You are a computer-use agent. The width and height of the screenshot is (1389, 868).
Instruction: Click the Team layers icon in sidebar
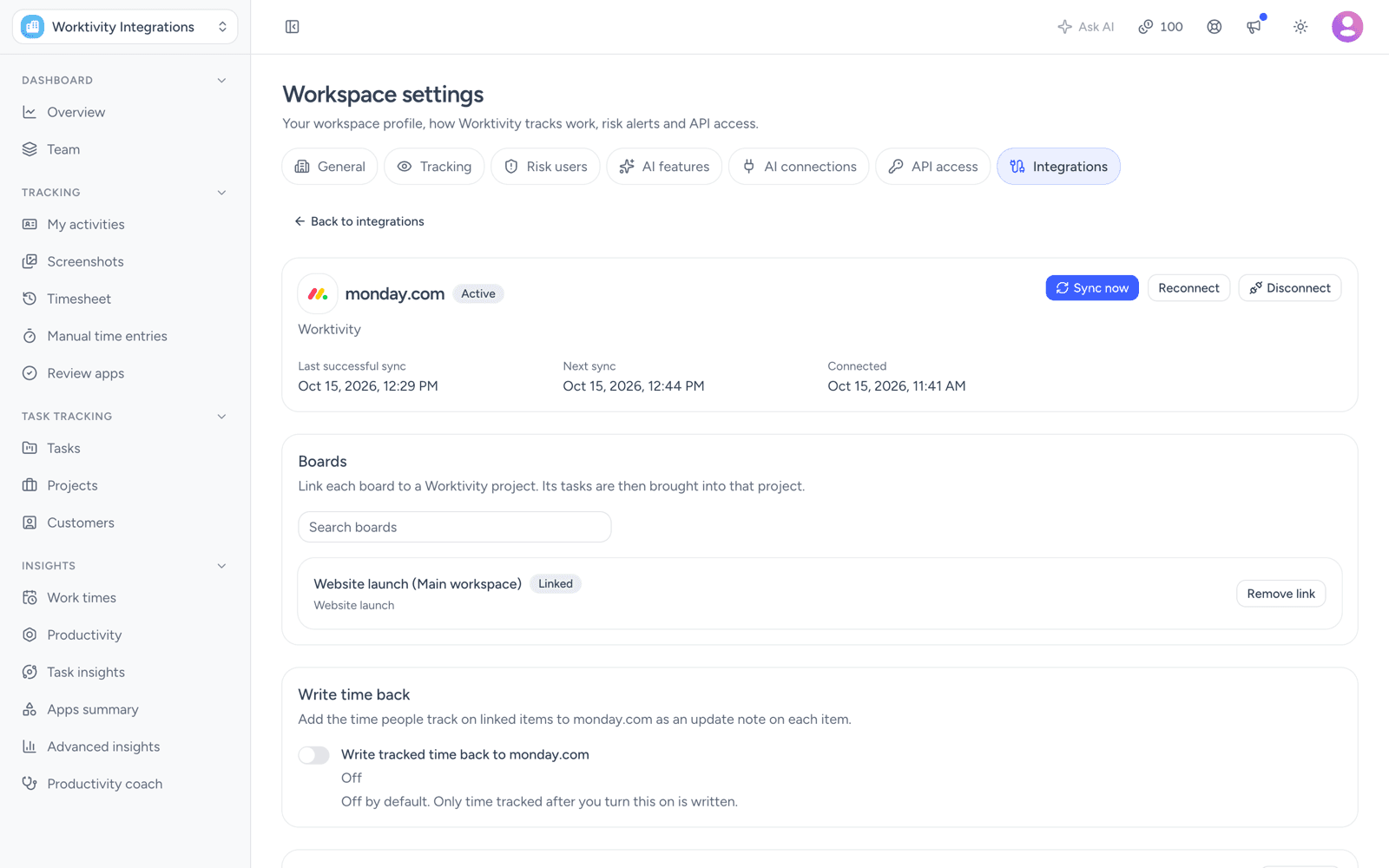[30, 149]
